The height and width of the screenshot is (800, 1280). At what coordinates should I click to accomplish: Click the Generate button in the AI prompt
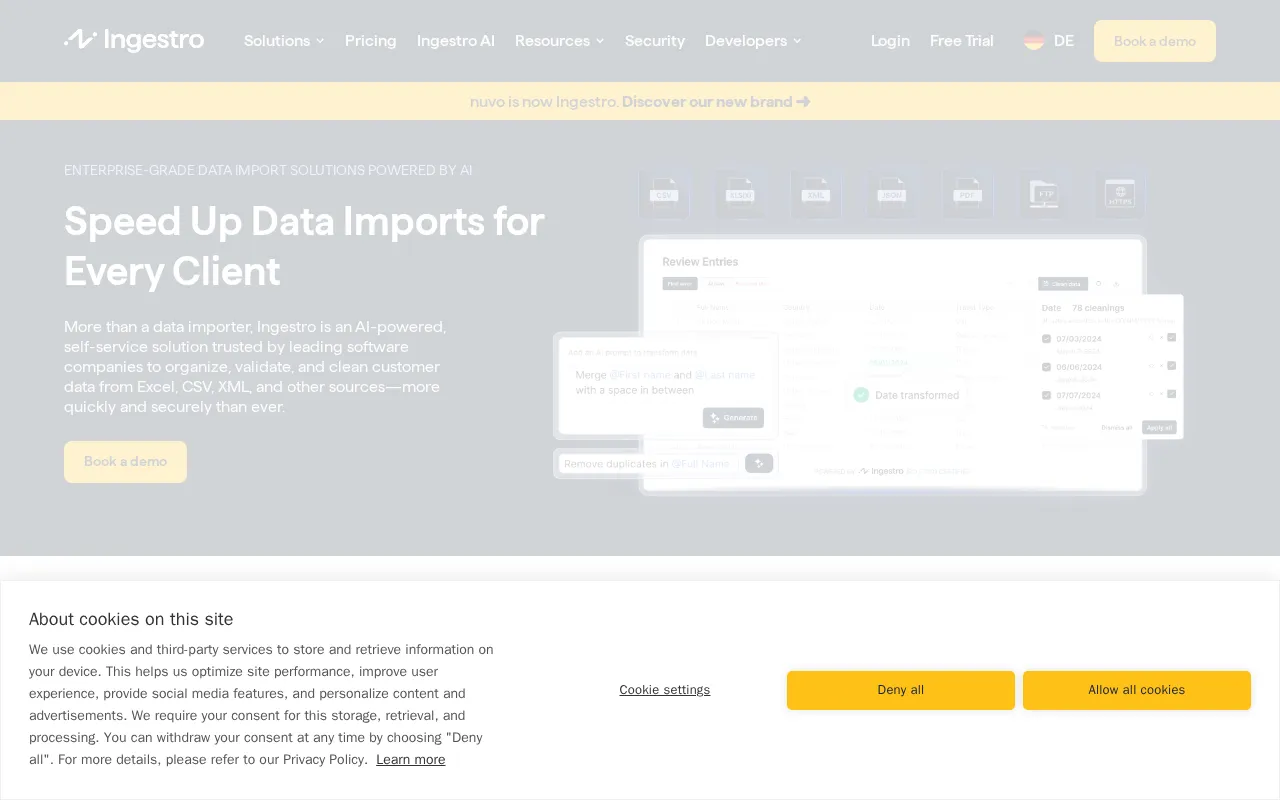(733, 418)
